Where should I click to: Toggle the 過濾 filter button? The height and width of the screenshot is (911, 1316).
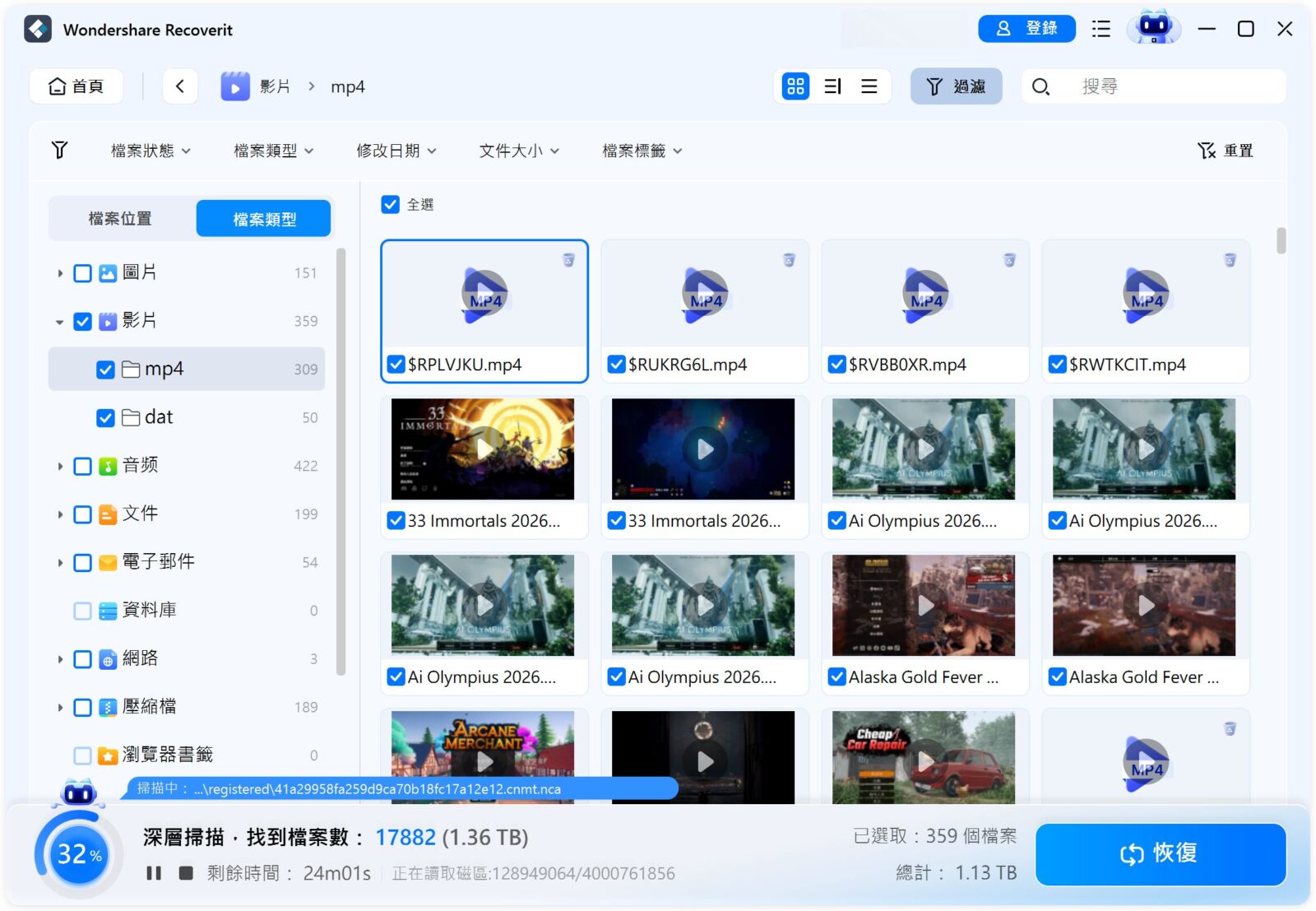point(956,86)
